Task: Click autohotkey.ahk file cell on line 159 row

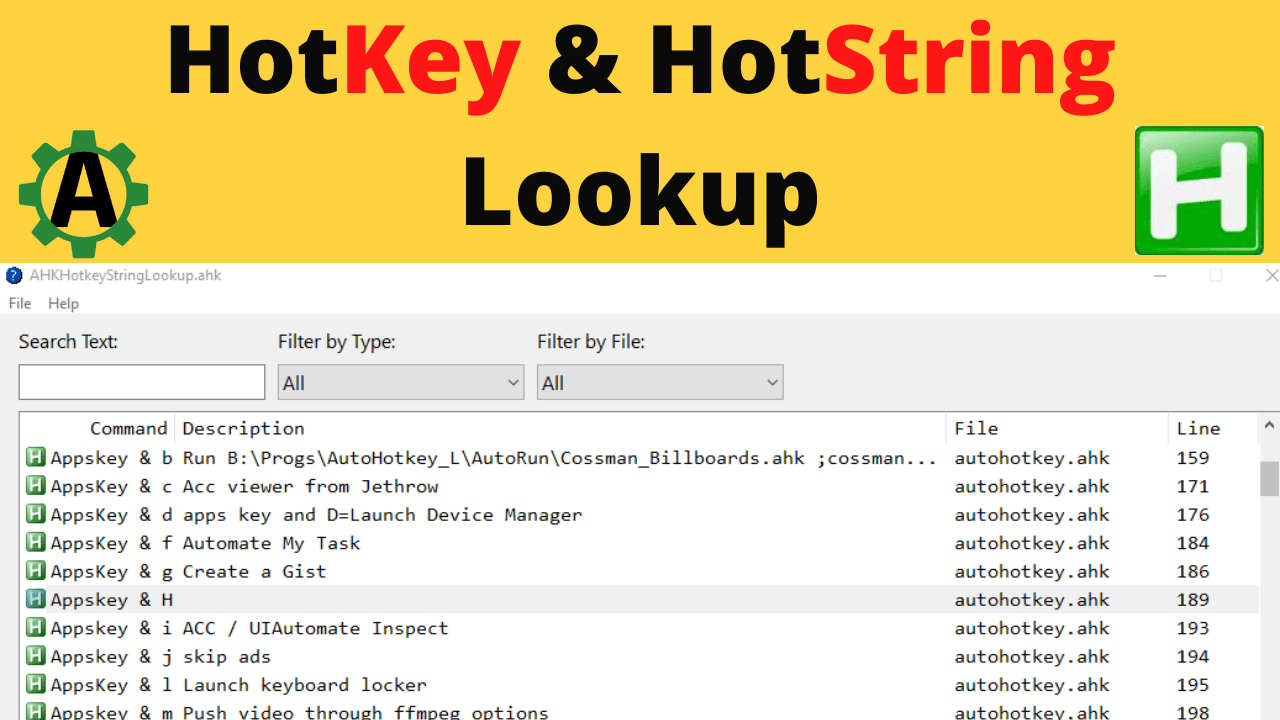Action: click(x=1032, y=458)
